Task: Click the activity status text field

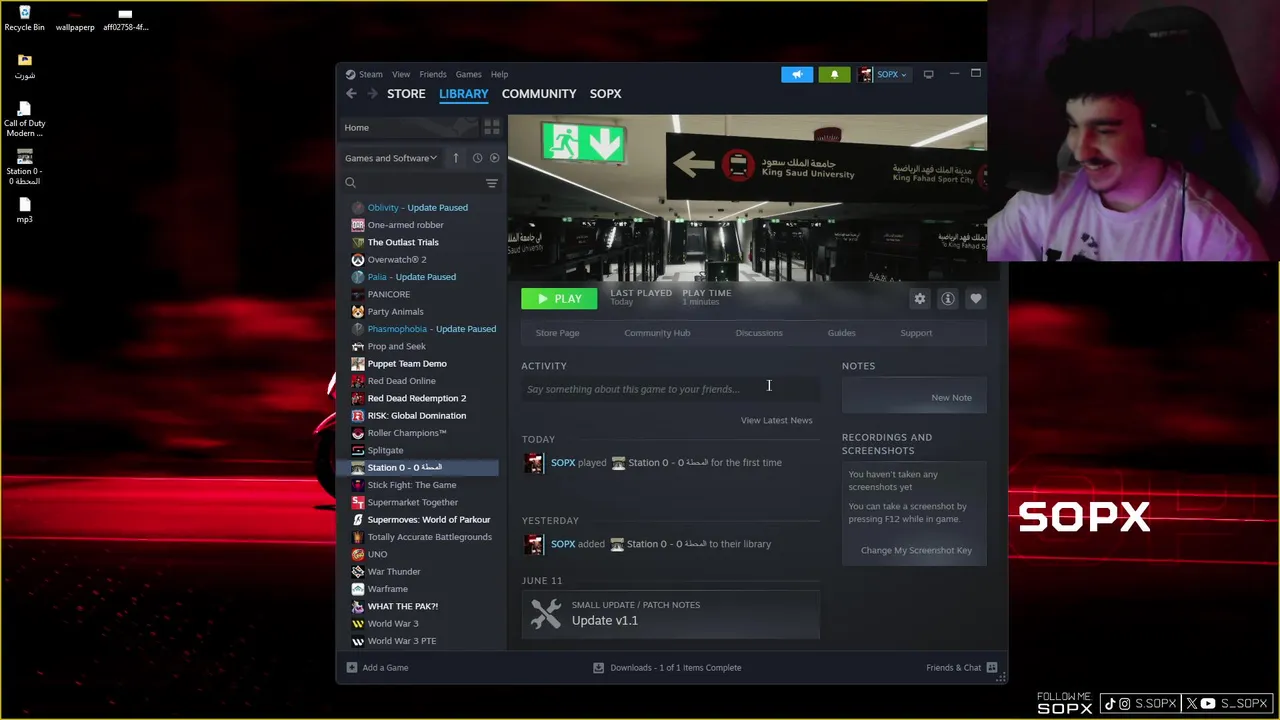Action: [x=670, y=389]
